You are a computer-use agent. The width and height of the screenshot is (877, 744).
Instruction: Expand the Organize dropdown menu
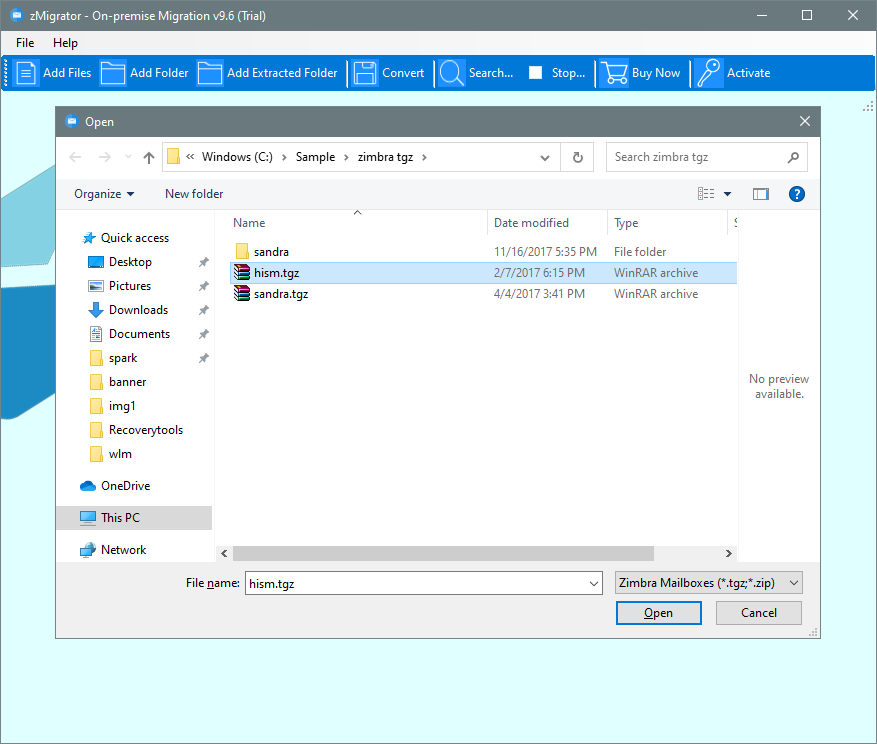click(104, 194)
